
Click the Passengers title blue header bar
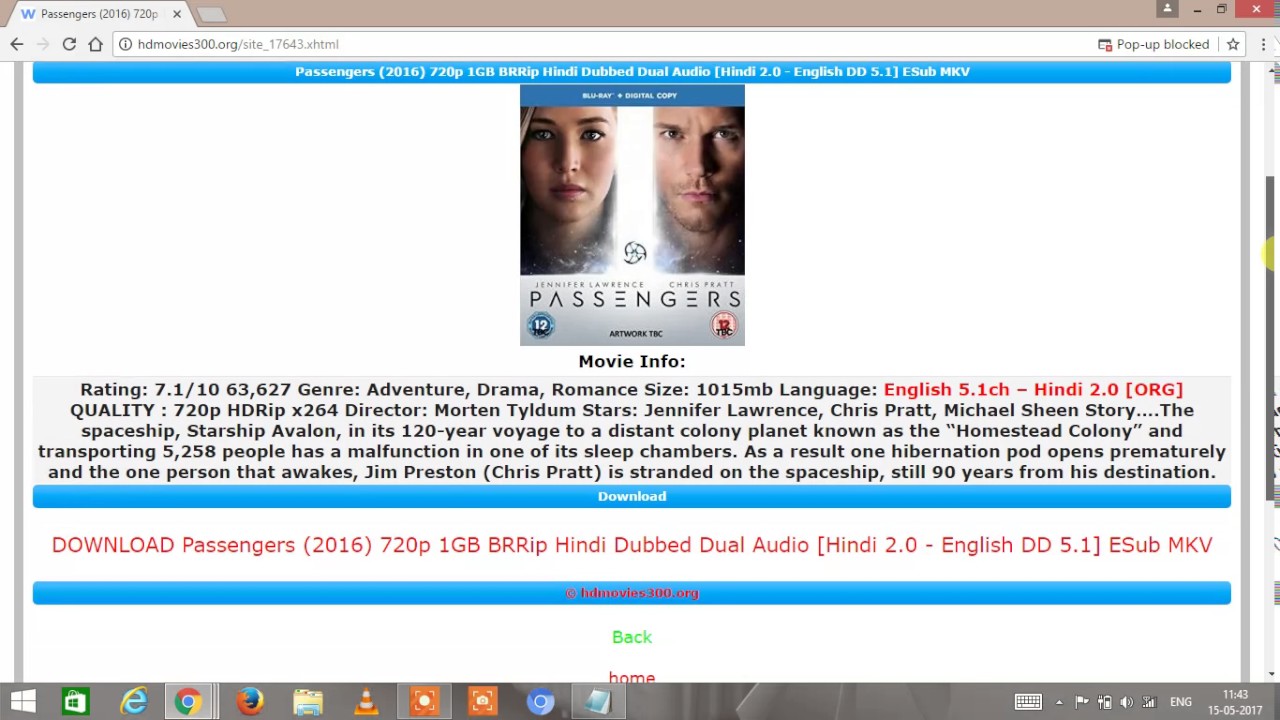pos(632,72)
